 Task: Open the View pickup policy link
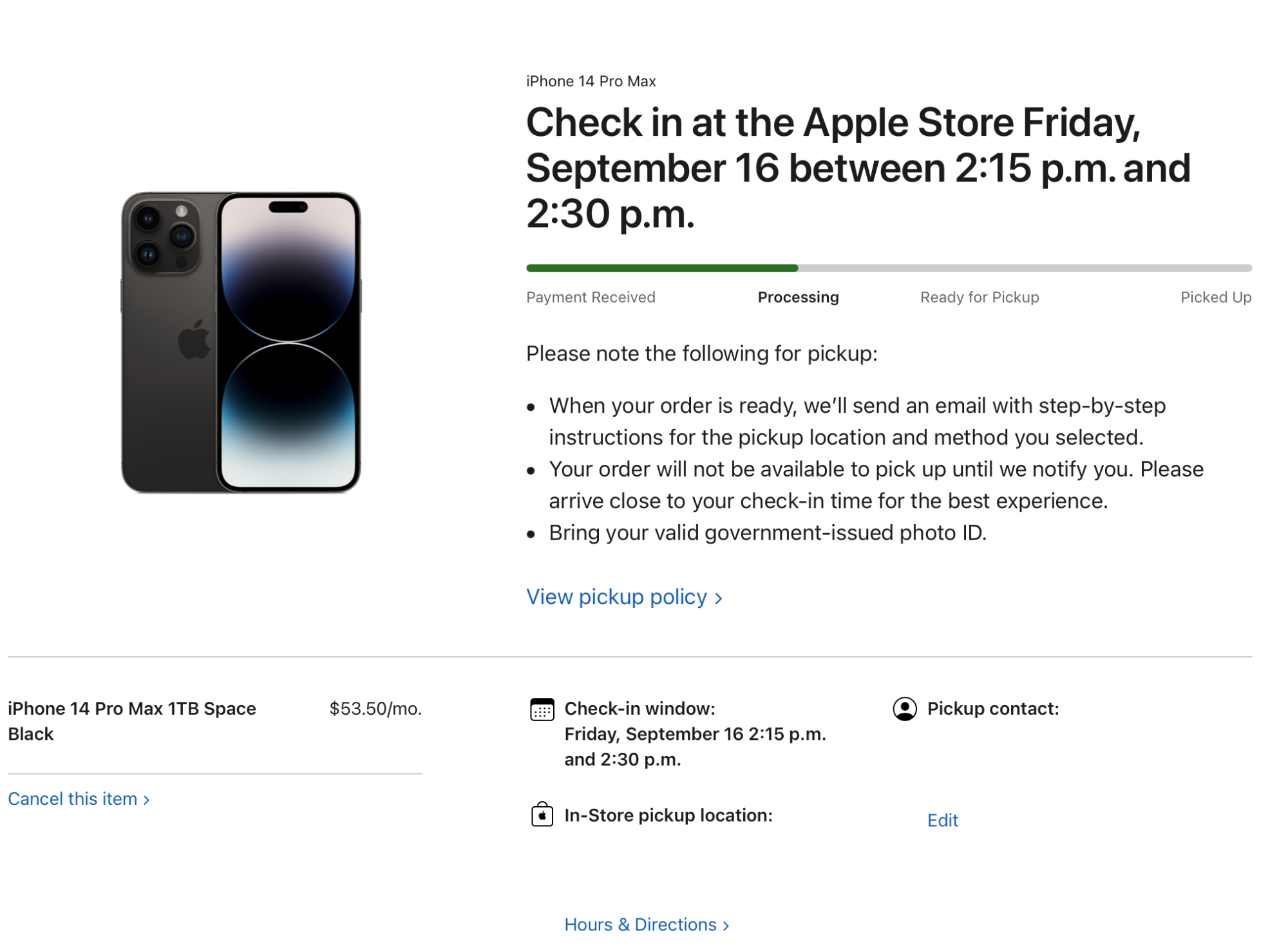click(x=616, y=597)
